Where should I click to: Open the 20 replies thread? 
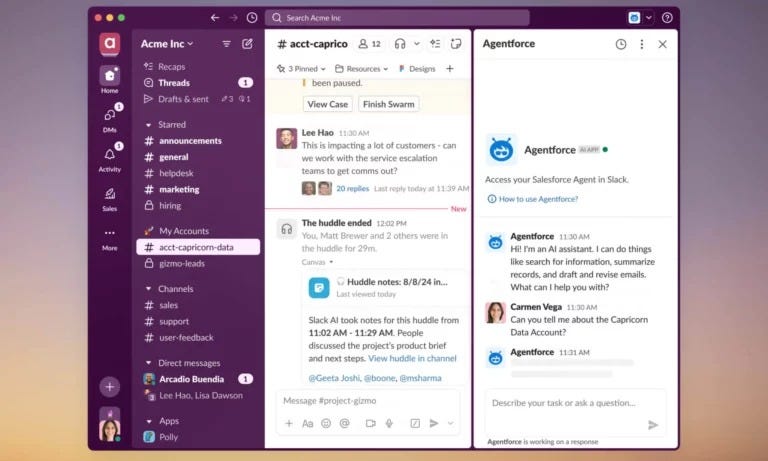(x=353, y=189)
